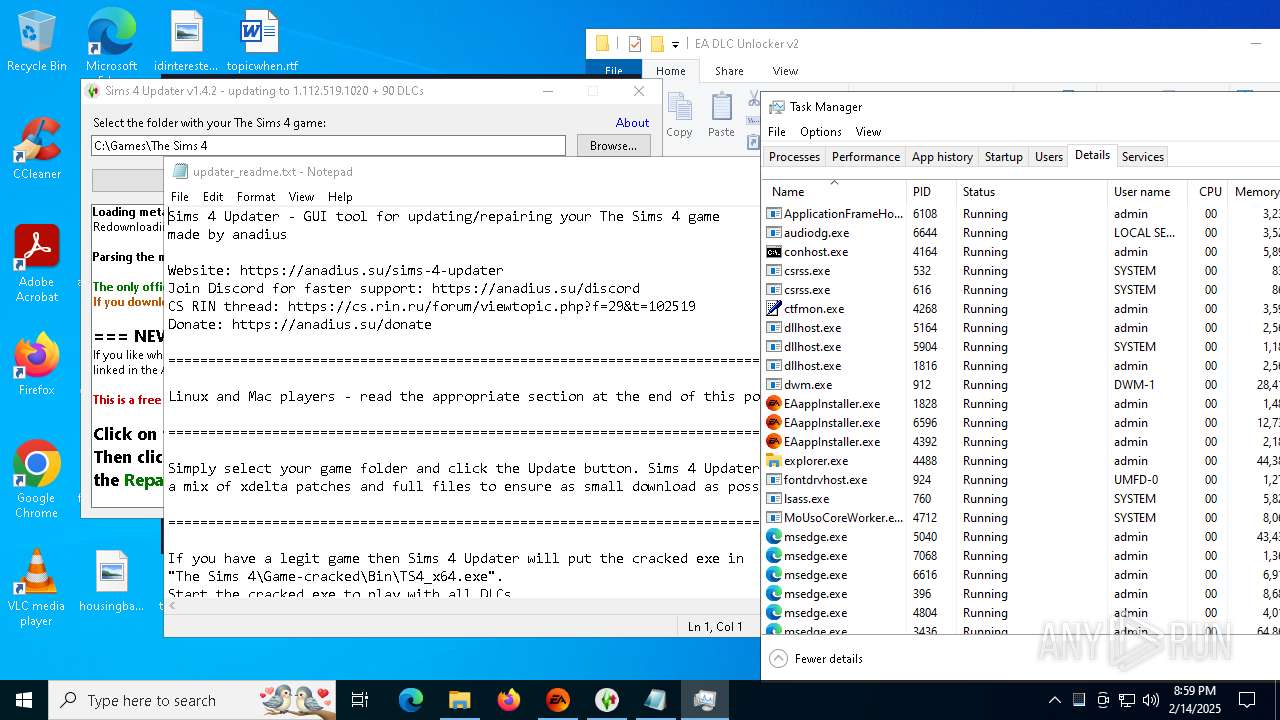Open Task Manager File menu
This screenshot has width=1280, height=720.
(777, 132)
